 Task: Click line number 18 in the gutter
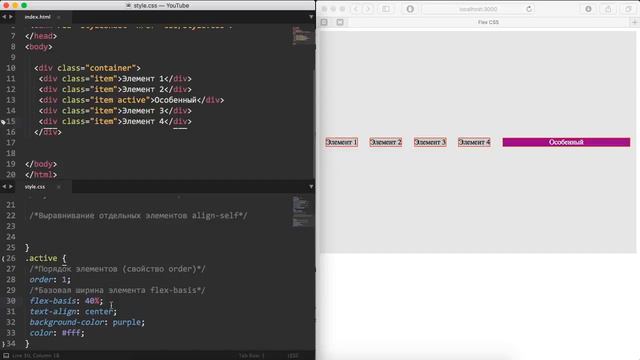[x=11, y=153]
